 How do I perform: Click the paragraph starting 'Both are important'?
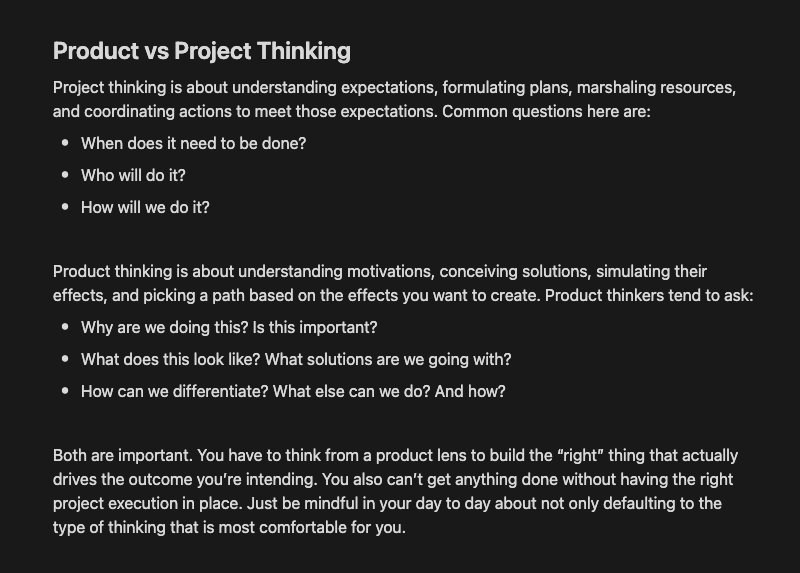coord(395,491)
